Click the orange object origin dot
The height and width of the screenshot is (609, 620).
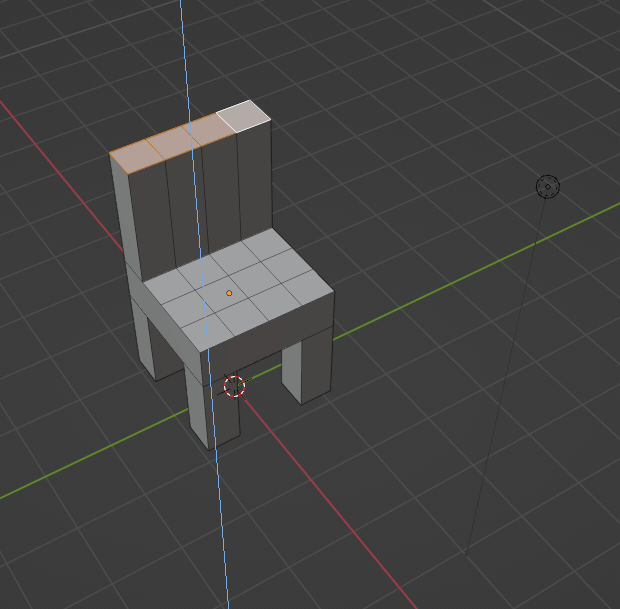[x=229, y=293]
